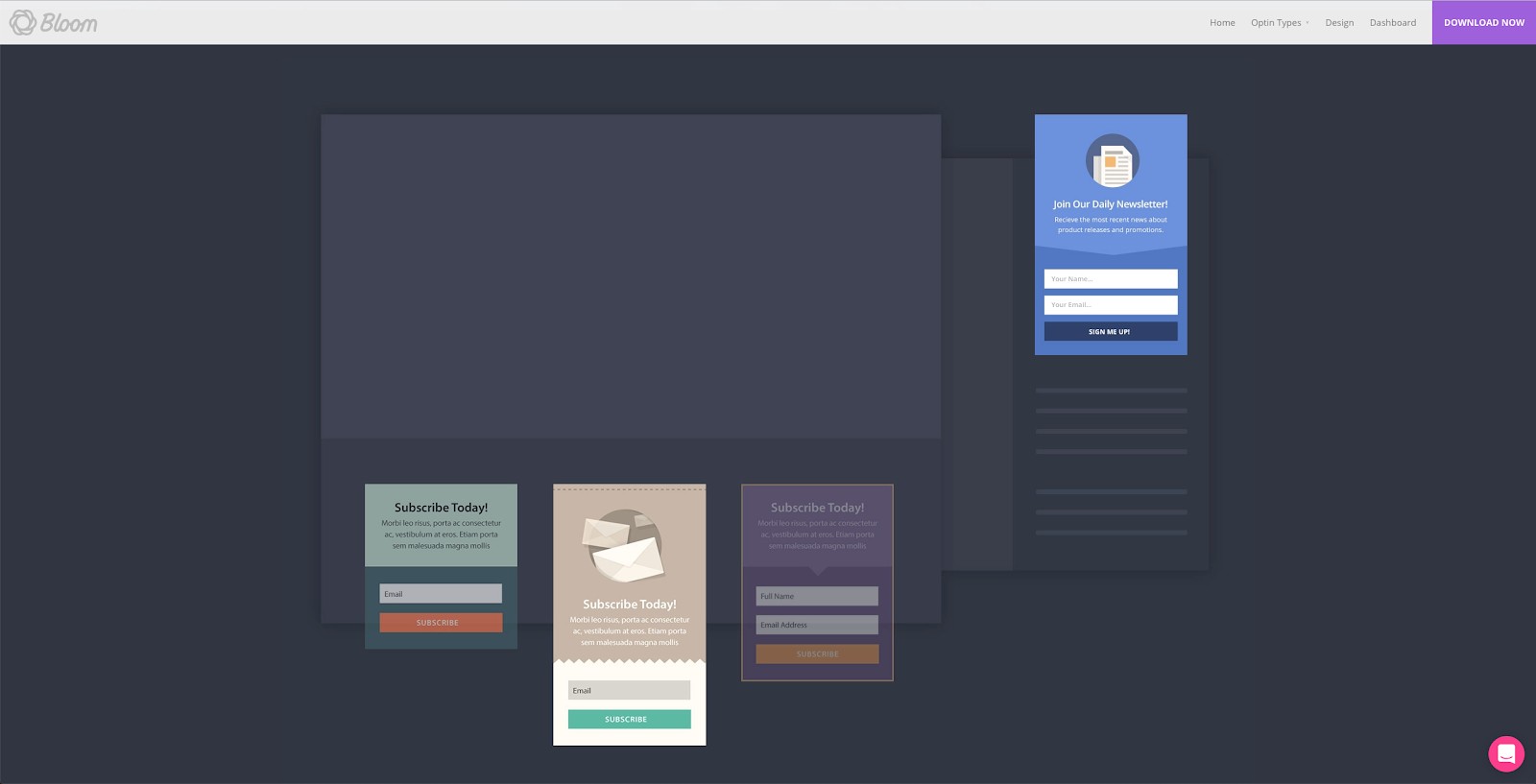Image resolution: width=1536 pixels, height=784 pixels.
Task: Go to the Home menu item
Action: point(1222,23)
